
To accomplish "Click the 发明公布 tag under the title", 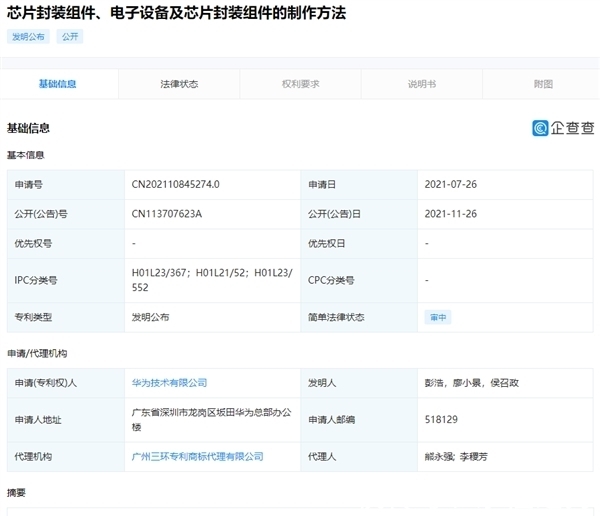I will pos(28,37).
